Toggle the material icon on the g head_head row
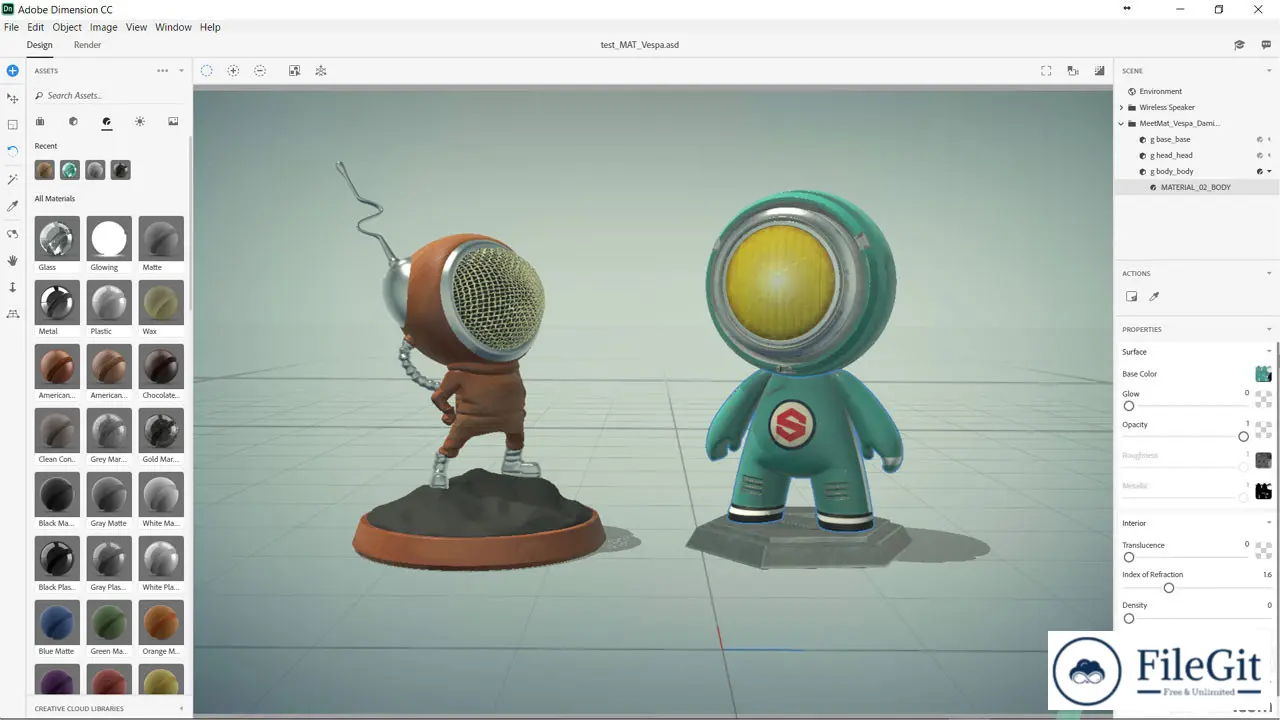This screenshot has height=720, width=1280. pyautogui.click(x=1260, y=155)
